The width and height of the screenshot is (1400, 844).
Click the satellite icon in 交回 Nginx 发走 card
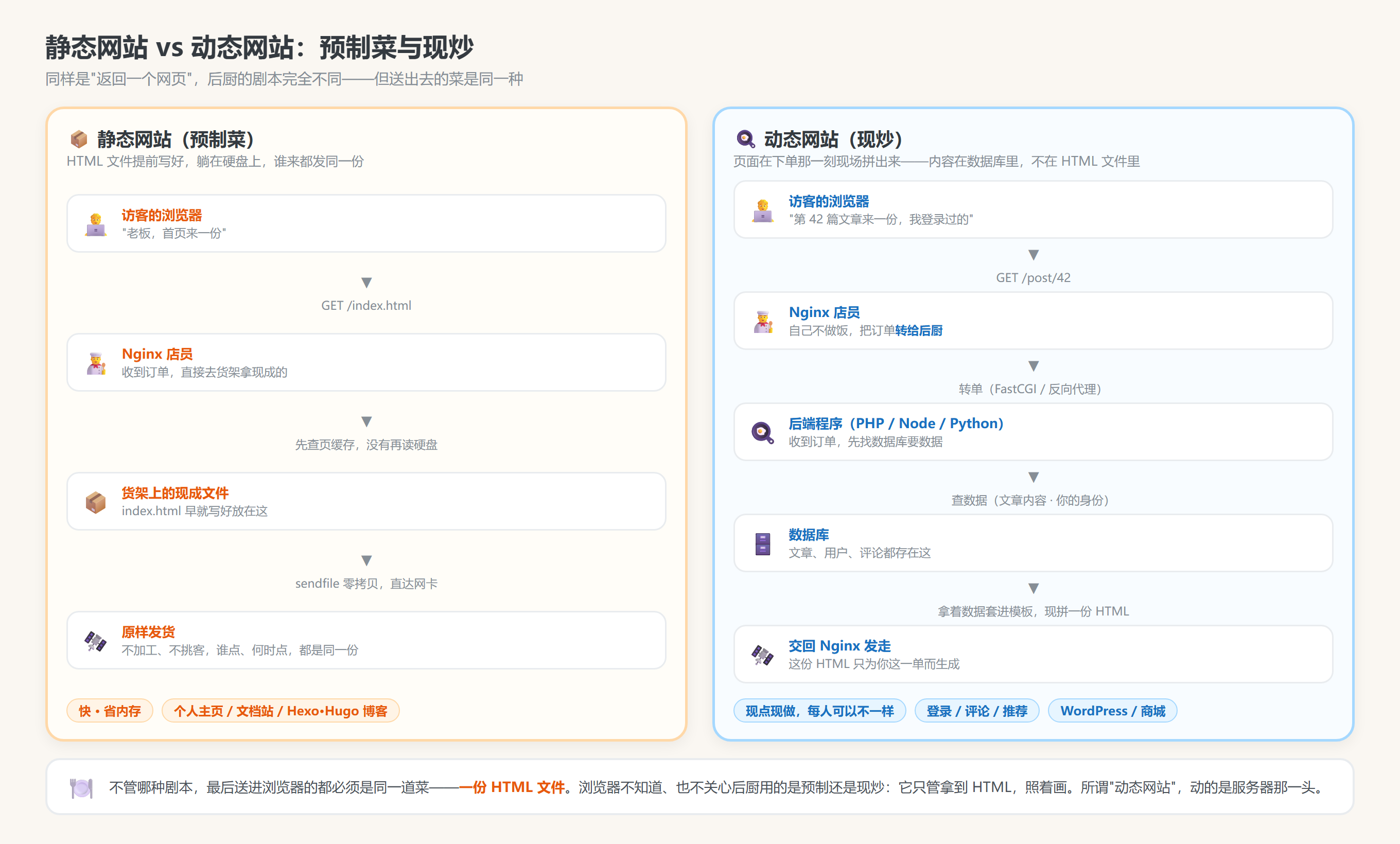(762, 655)
